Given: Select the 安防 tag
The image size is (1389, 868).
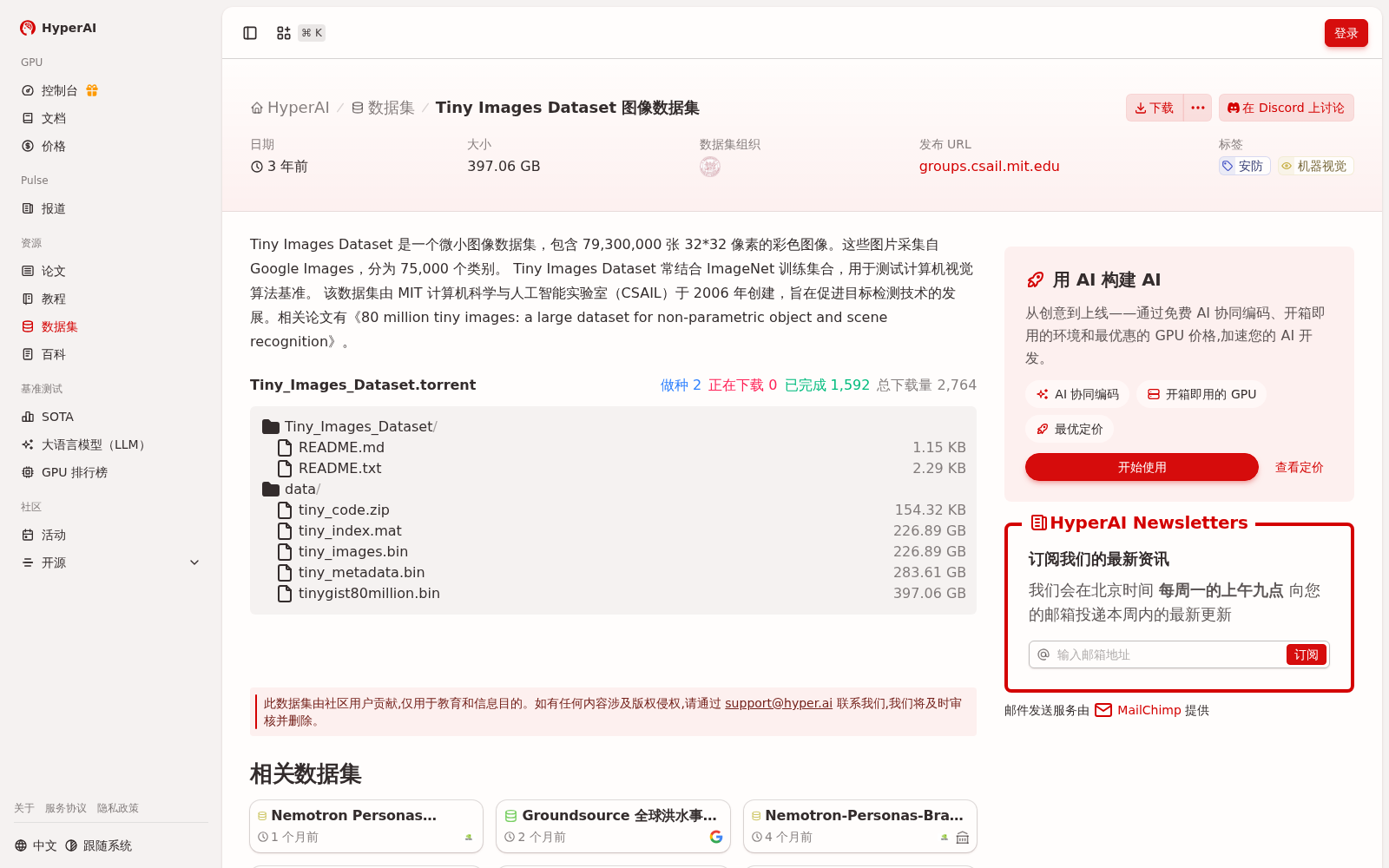Looking at the screenshot, I should coord(1244,166).
